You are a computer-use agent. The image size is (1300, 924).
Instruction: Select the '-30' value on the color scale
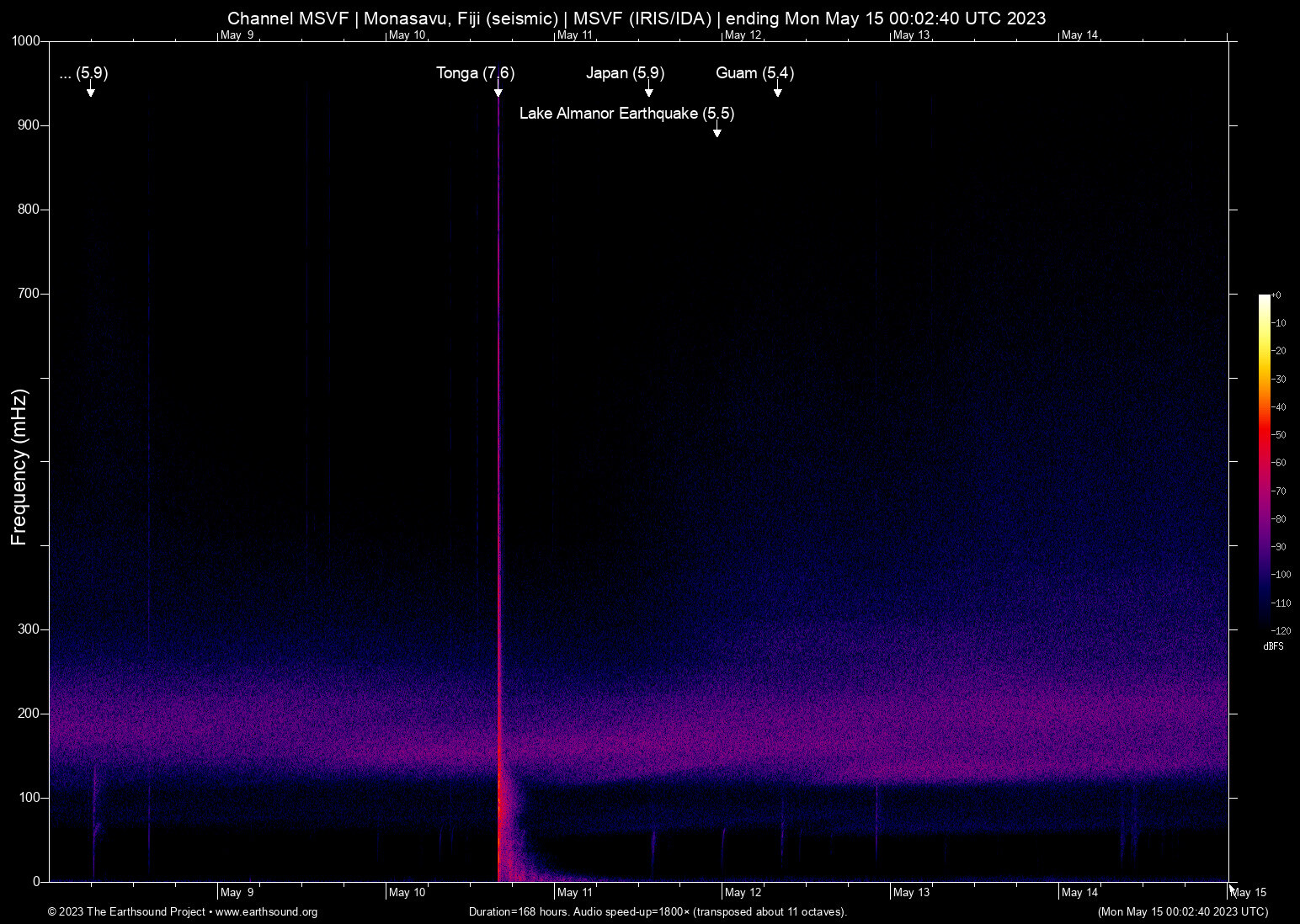1279,380
